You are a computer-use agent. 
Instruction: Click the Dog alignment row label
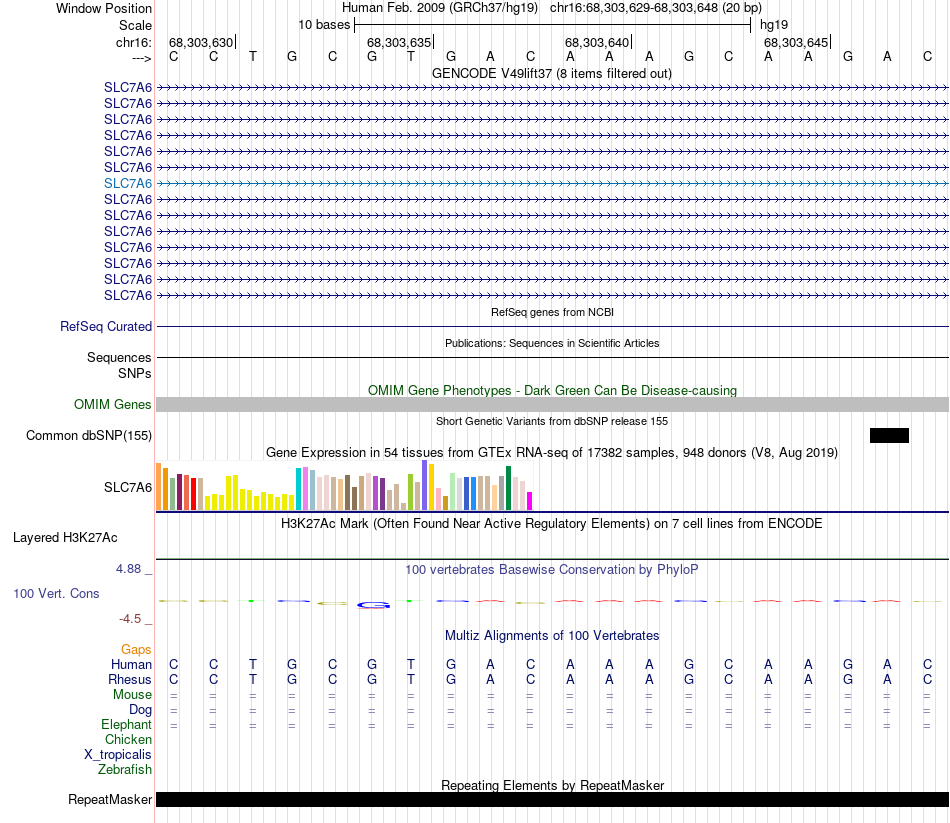[x=140, y=710]
